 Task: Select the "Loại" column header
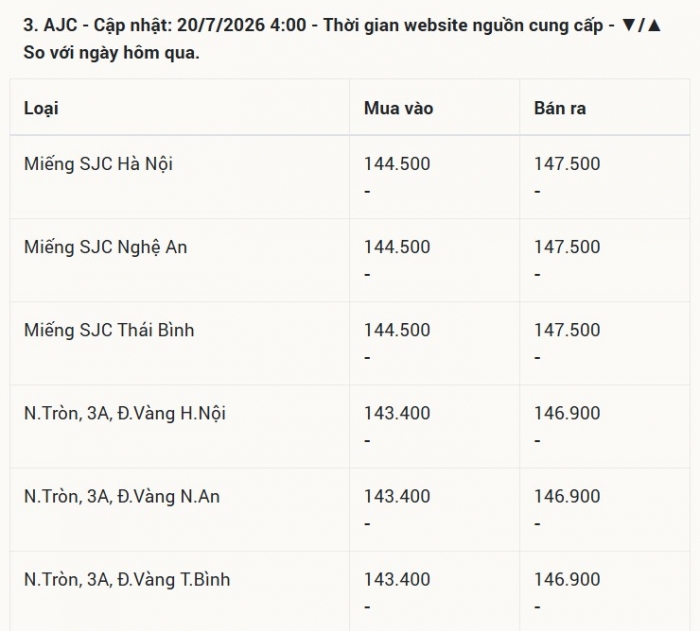(x=41, y=109)
